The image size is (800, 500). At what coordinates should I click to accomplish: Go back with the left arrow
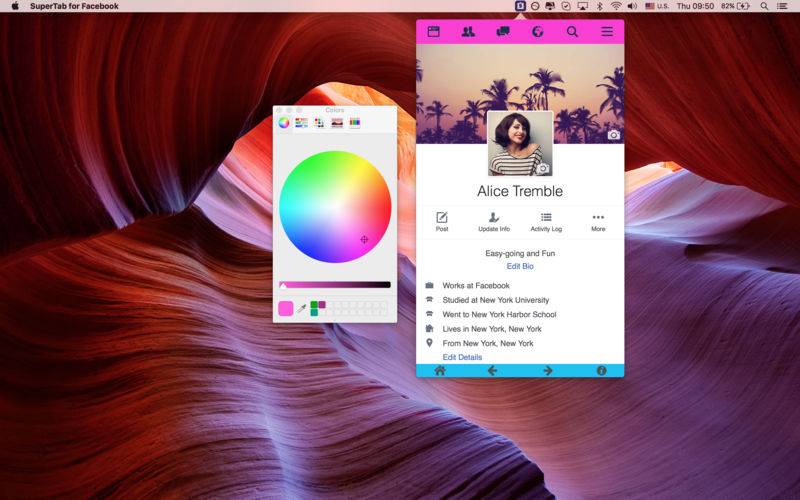[x=492, y=370]
